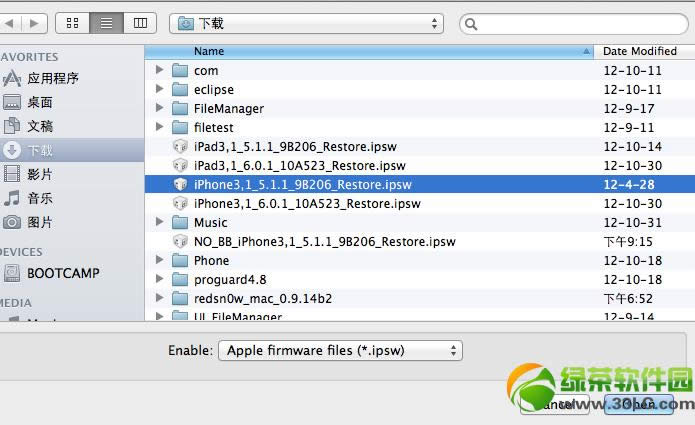The width and height of the screenshot is (695, 425).
Task: Open 应用程序 in the sidebar
Action: (x=53, y=78)
